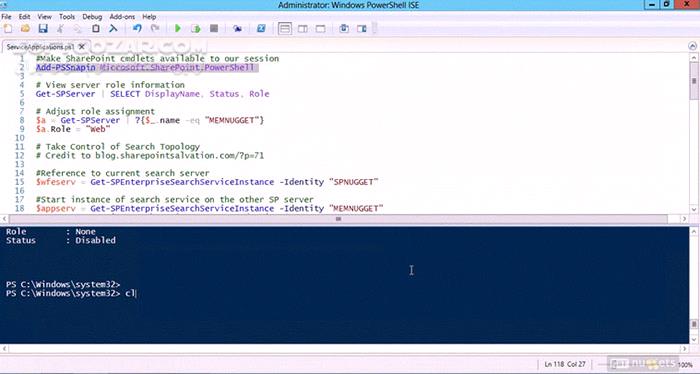Open the Help menu
The image size is (700, 374).
(x=149, y=17)
